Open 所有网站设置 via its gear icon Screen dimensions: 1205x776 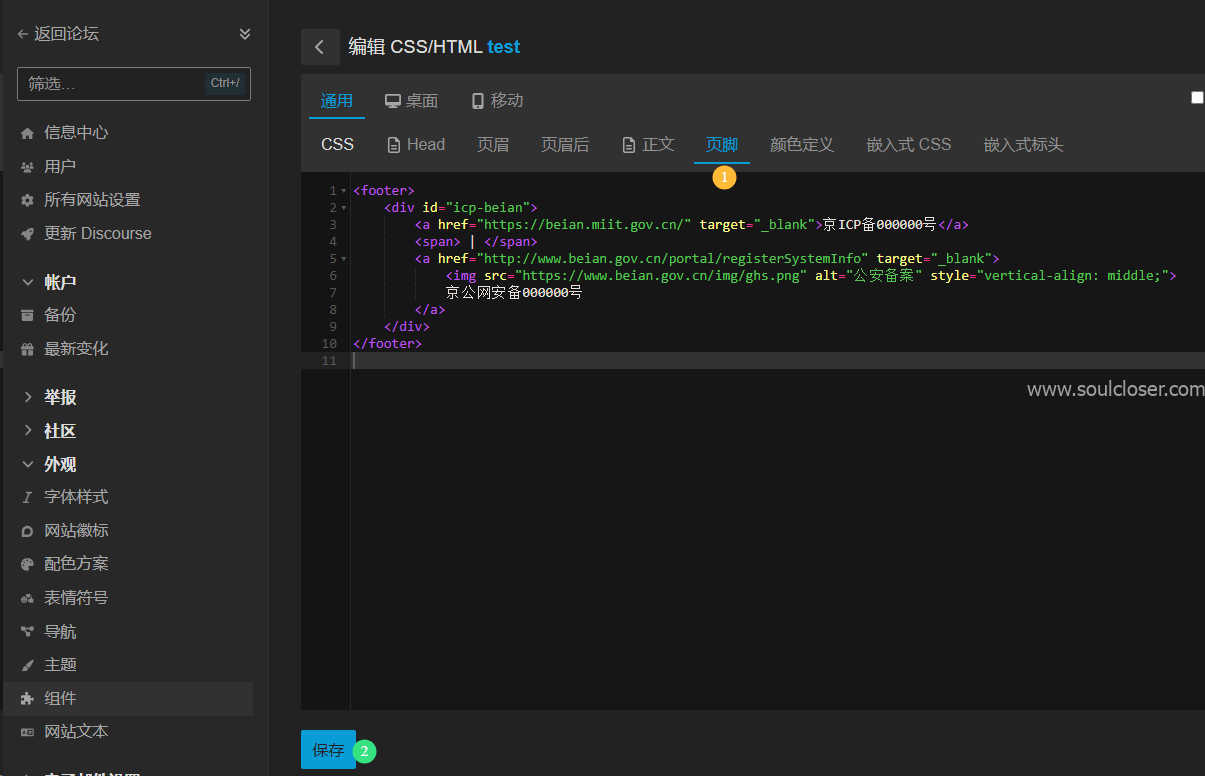[x=28, y=200]
